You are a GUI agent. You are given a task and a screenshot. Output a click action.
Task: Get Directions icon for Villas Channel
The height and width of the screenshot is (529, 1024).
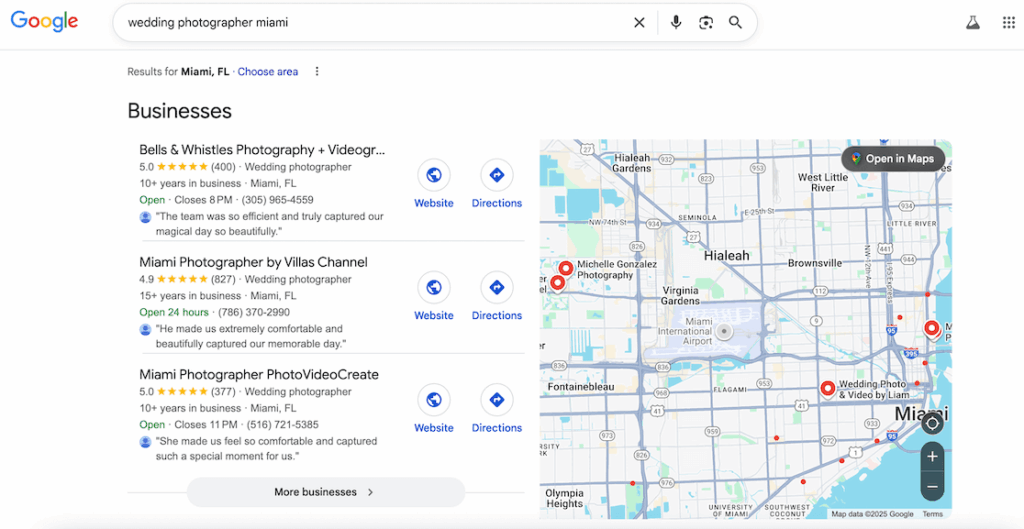coord(497,287)
